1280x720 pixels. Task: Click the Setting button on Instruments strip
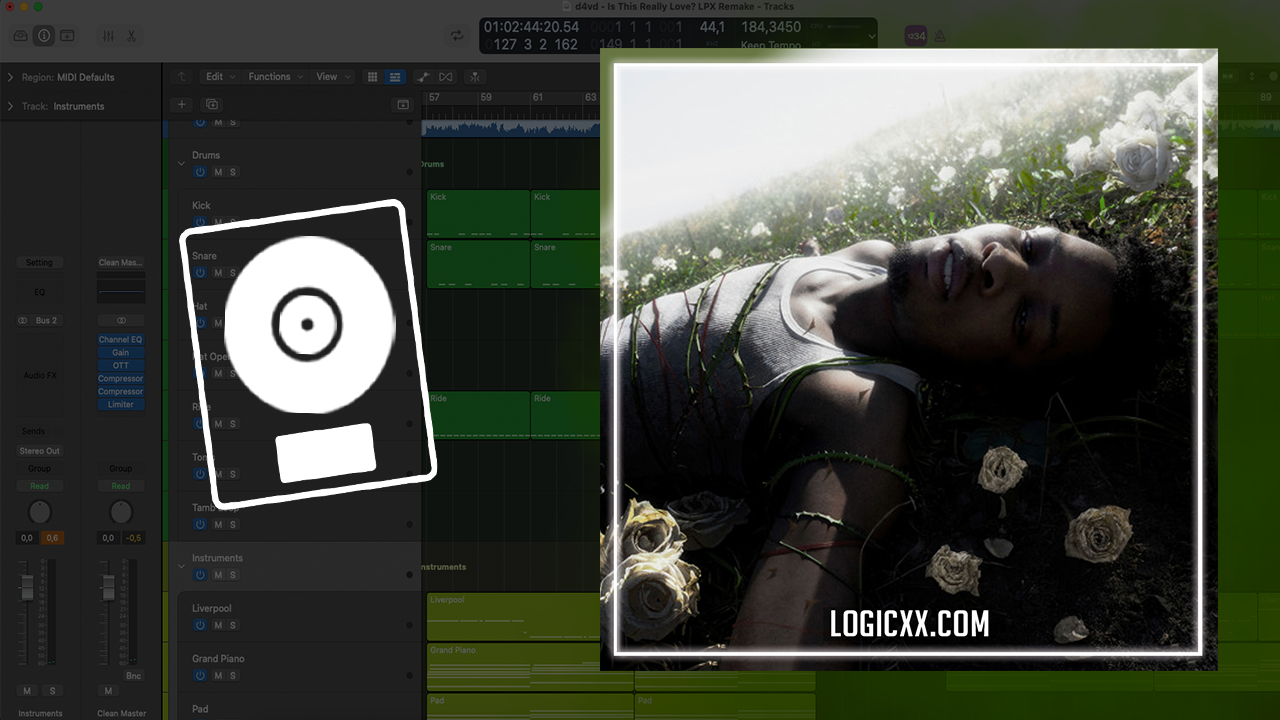click(x=39, y=262)
